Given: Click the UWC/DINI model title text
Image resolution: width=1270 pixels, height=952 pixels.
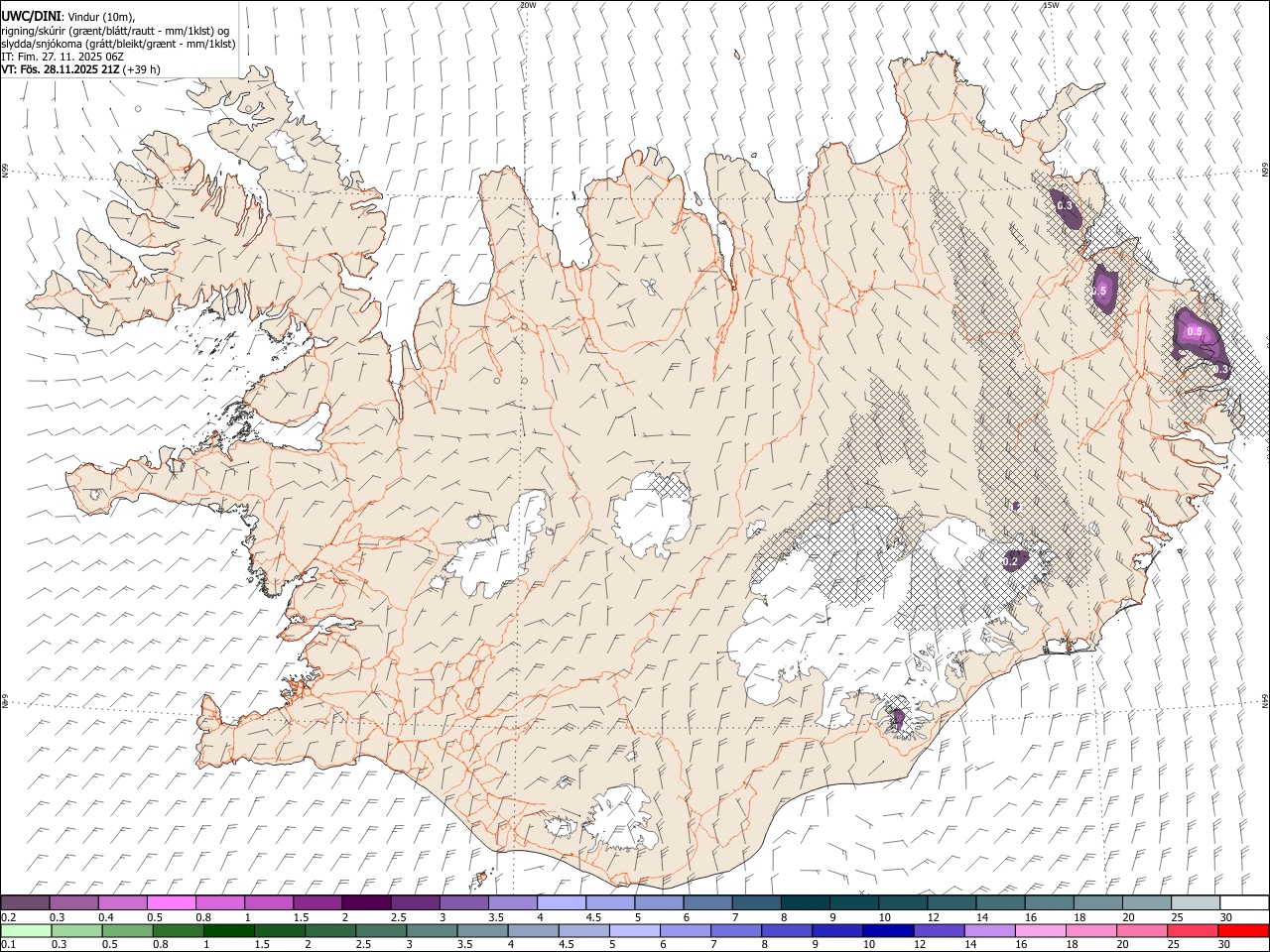Looking at the screenshot, I should 31,16.
